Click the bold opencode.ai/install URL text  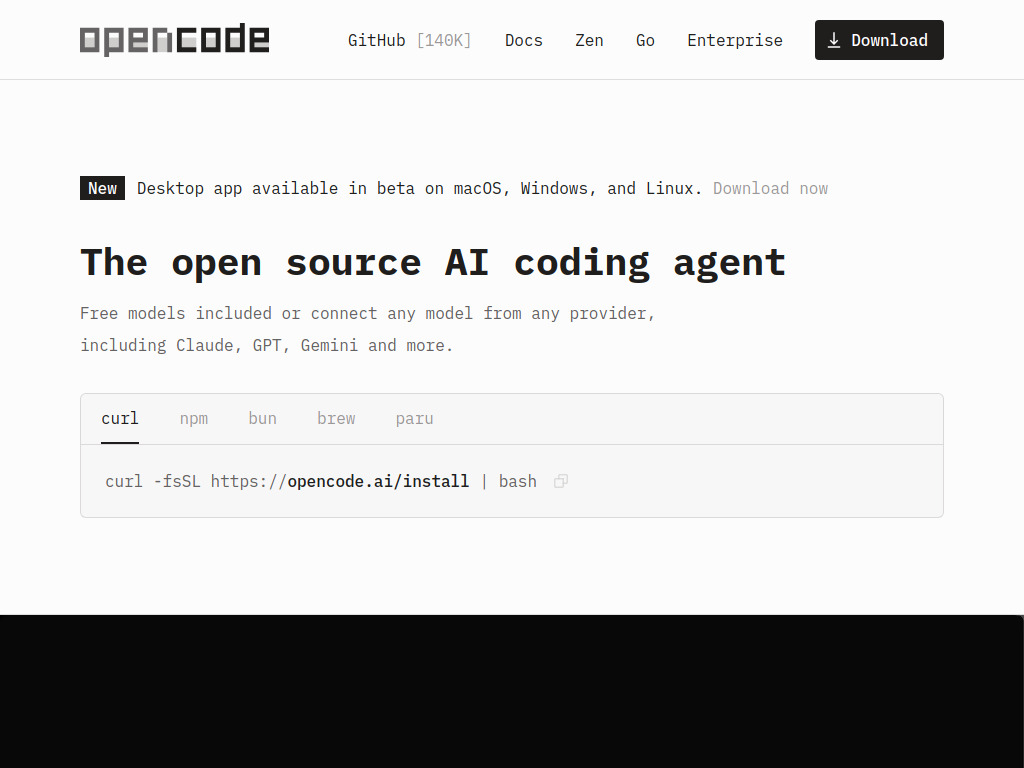click(x=378, y=481)
